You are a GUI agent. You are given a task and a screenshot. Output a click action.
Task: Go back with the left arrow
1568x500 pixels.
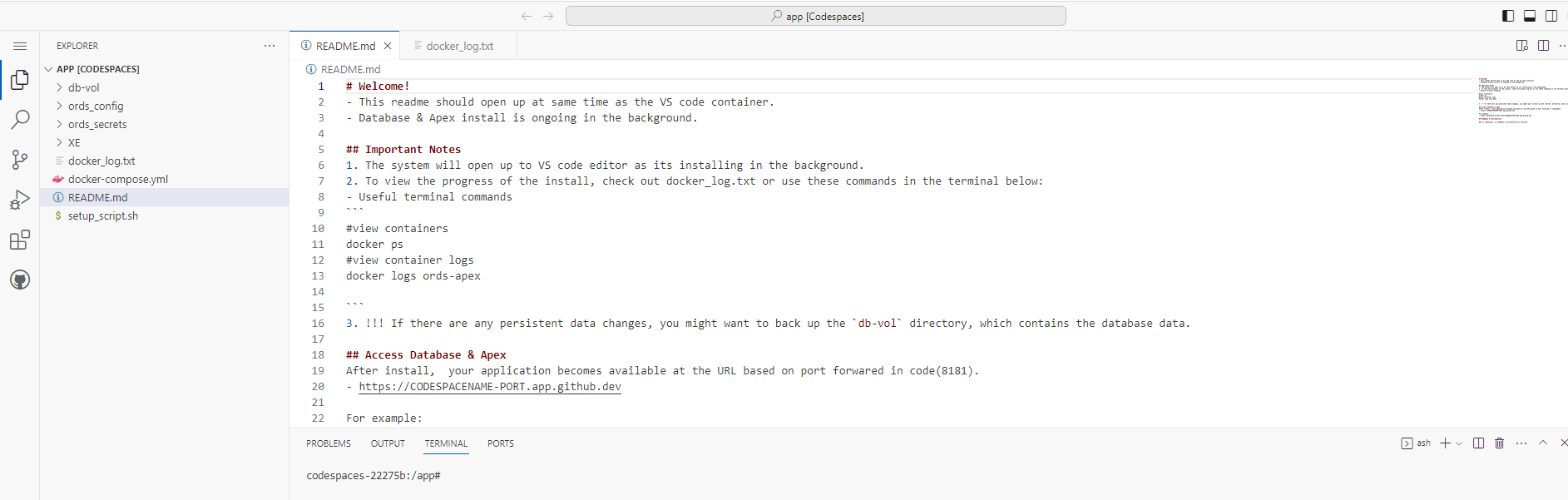527,16
